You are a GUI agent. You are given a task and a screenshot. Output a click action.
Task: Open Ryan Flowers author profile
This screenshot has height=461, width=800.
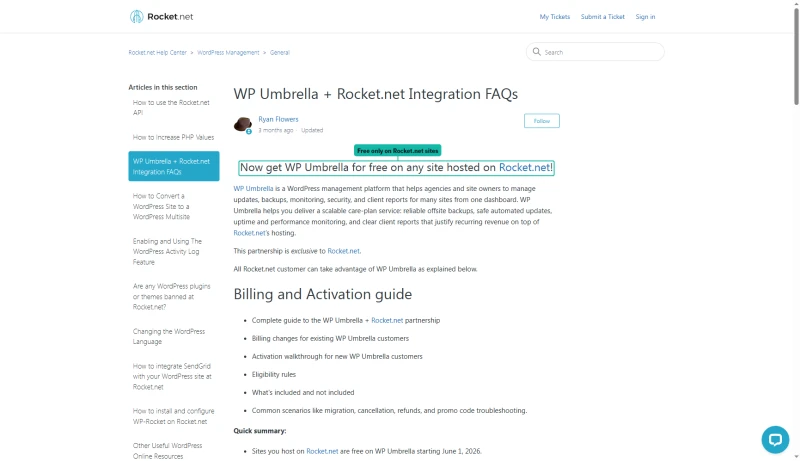(x=278, y=119)
